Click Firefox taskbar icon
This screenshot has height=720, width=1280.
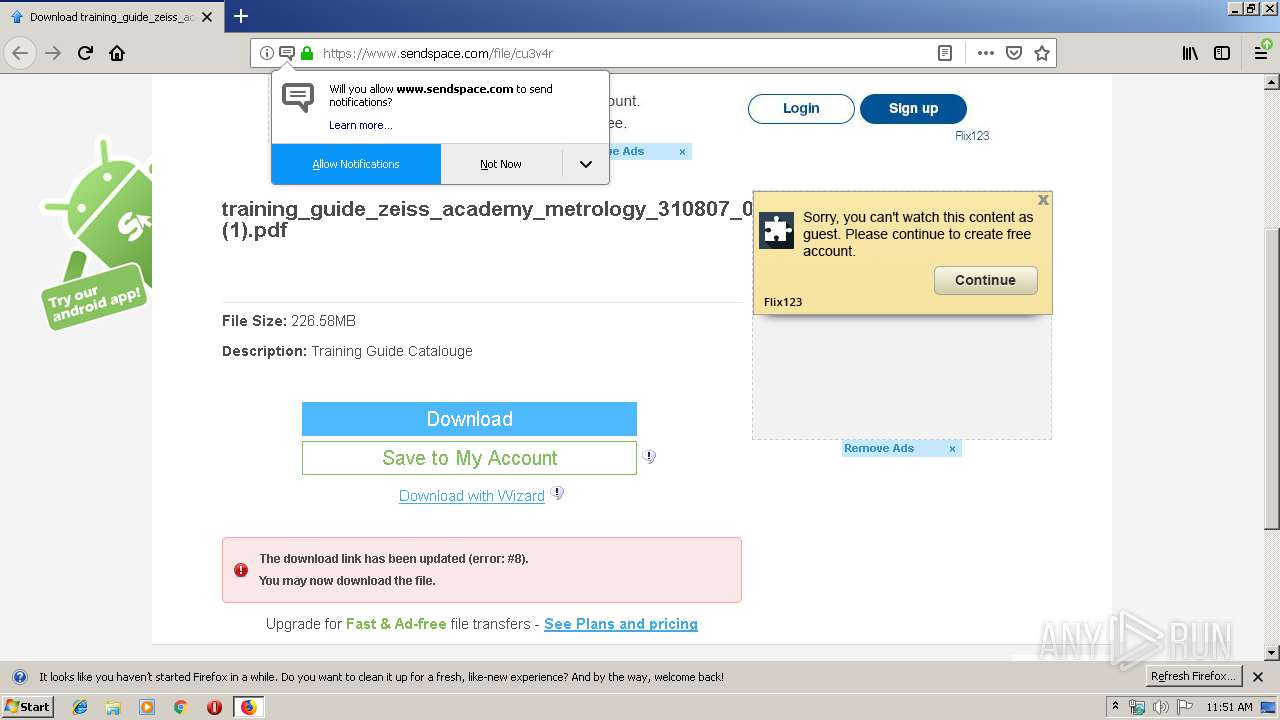tap(248, 707)
